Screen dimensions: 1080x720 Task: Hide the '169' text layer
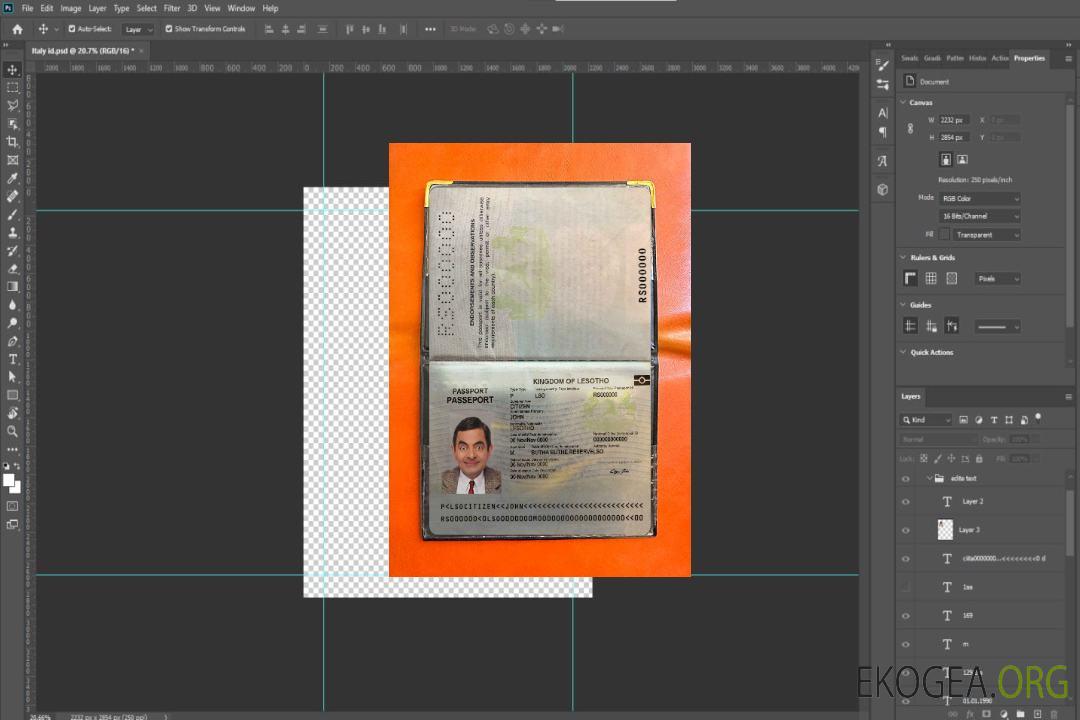[x=906, y=616]
